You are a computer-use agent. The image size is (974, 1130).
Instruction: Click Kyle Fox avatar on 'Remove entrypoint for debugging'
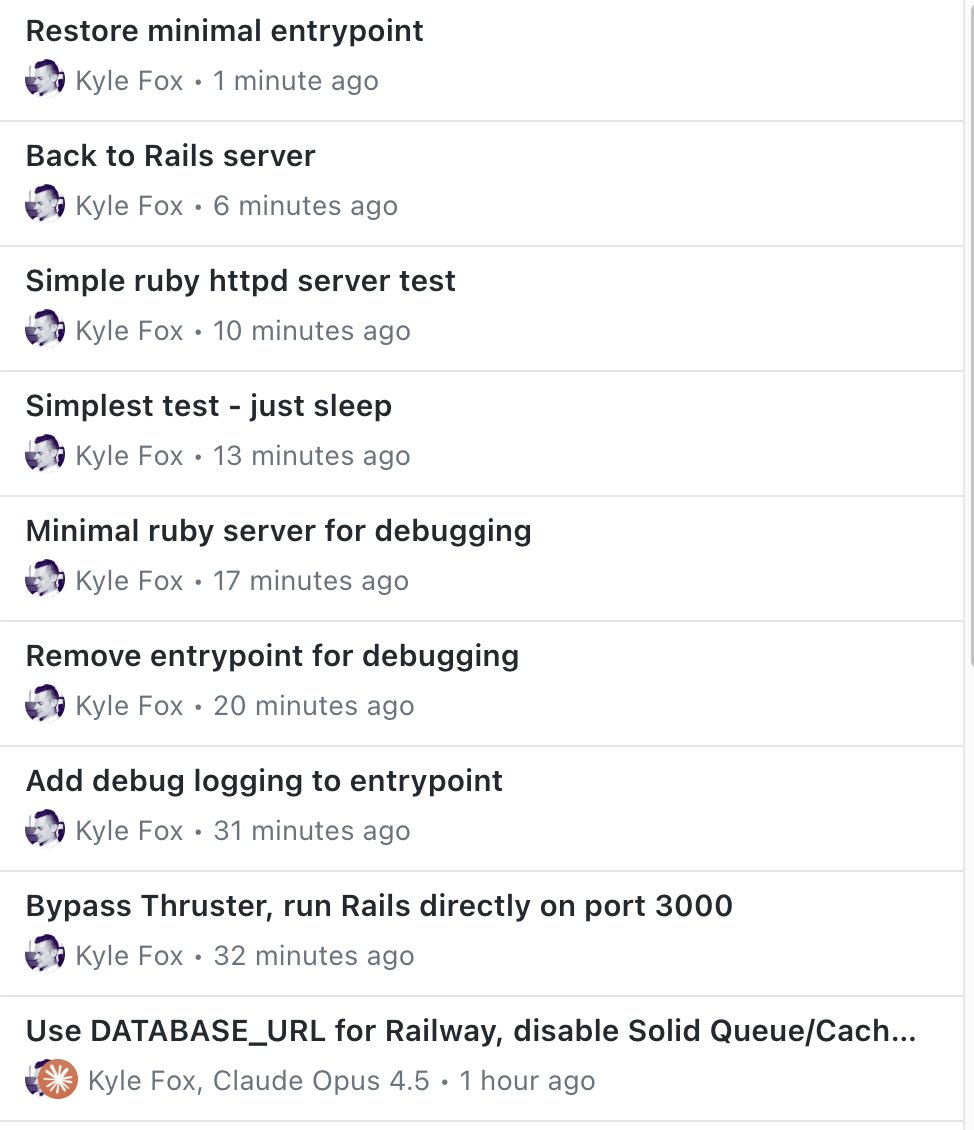pos(45,703)
